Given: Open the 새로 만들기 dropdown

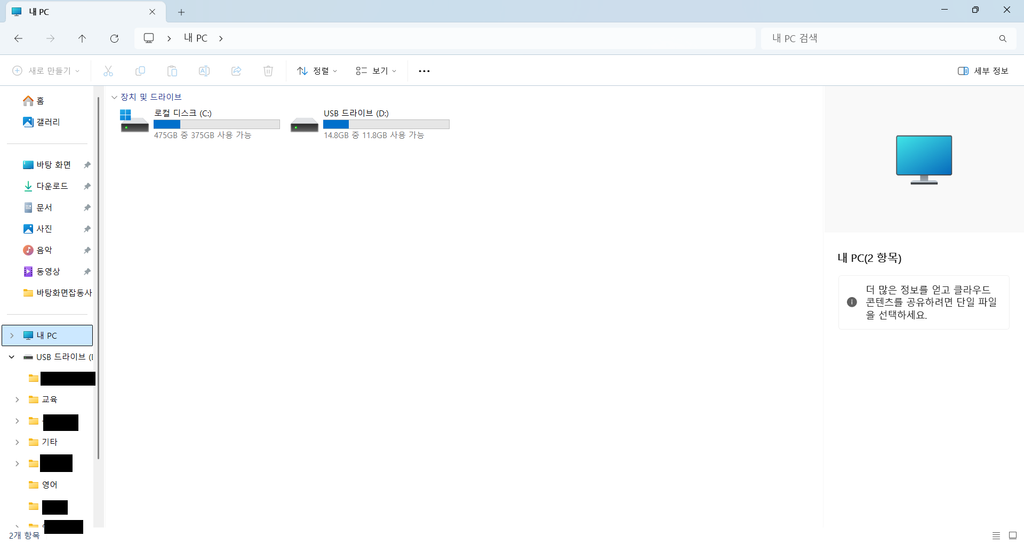Looking at the screenshot, I should click(x=46, y=71).
